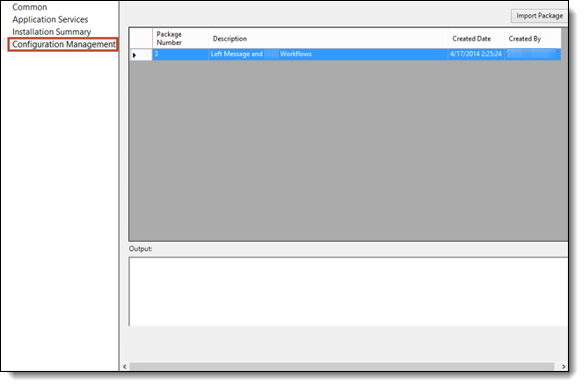Click the horizontal scrollbar left arrow
584x387 pixels.
125,367
